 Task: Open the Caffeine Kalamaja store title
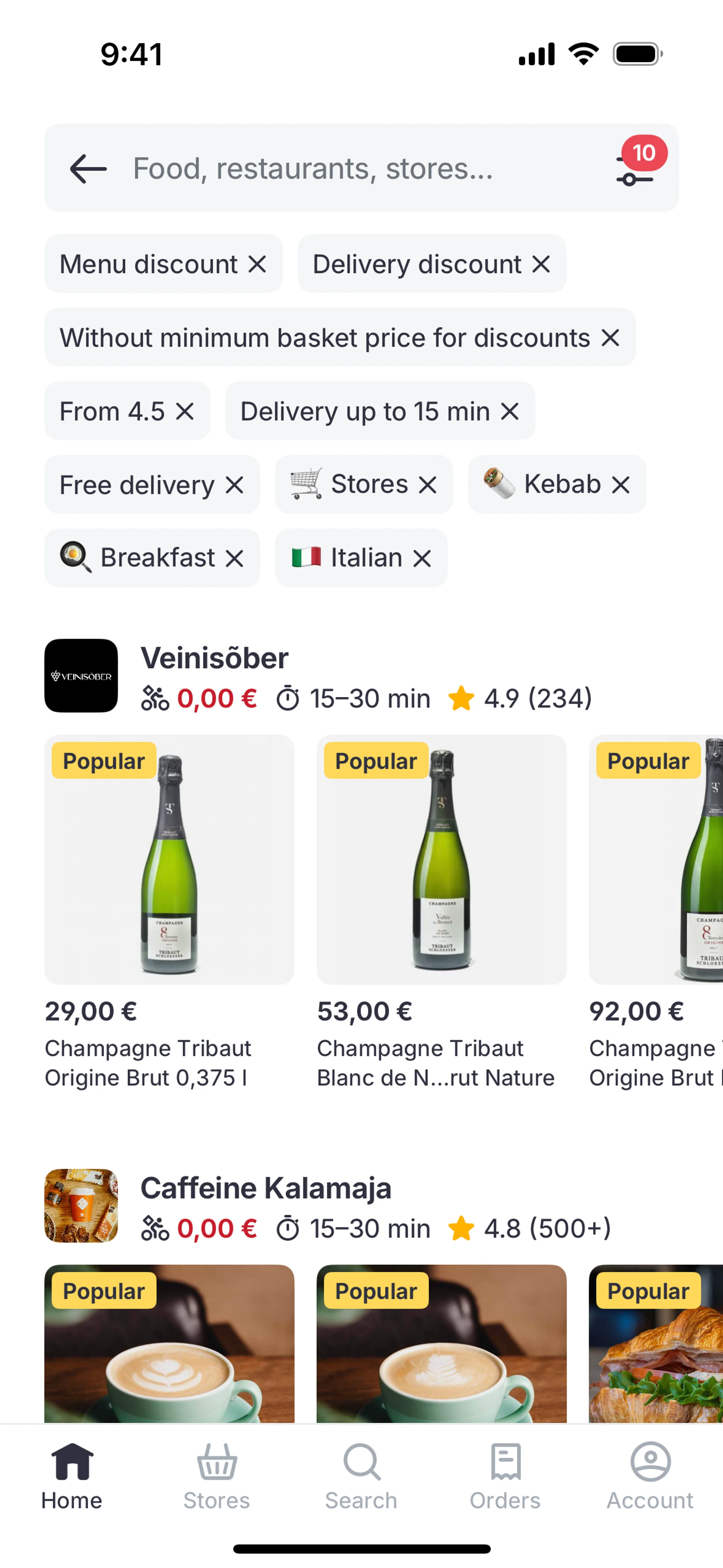coord(266,1188)
